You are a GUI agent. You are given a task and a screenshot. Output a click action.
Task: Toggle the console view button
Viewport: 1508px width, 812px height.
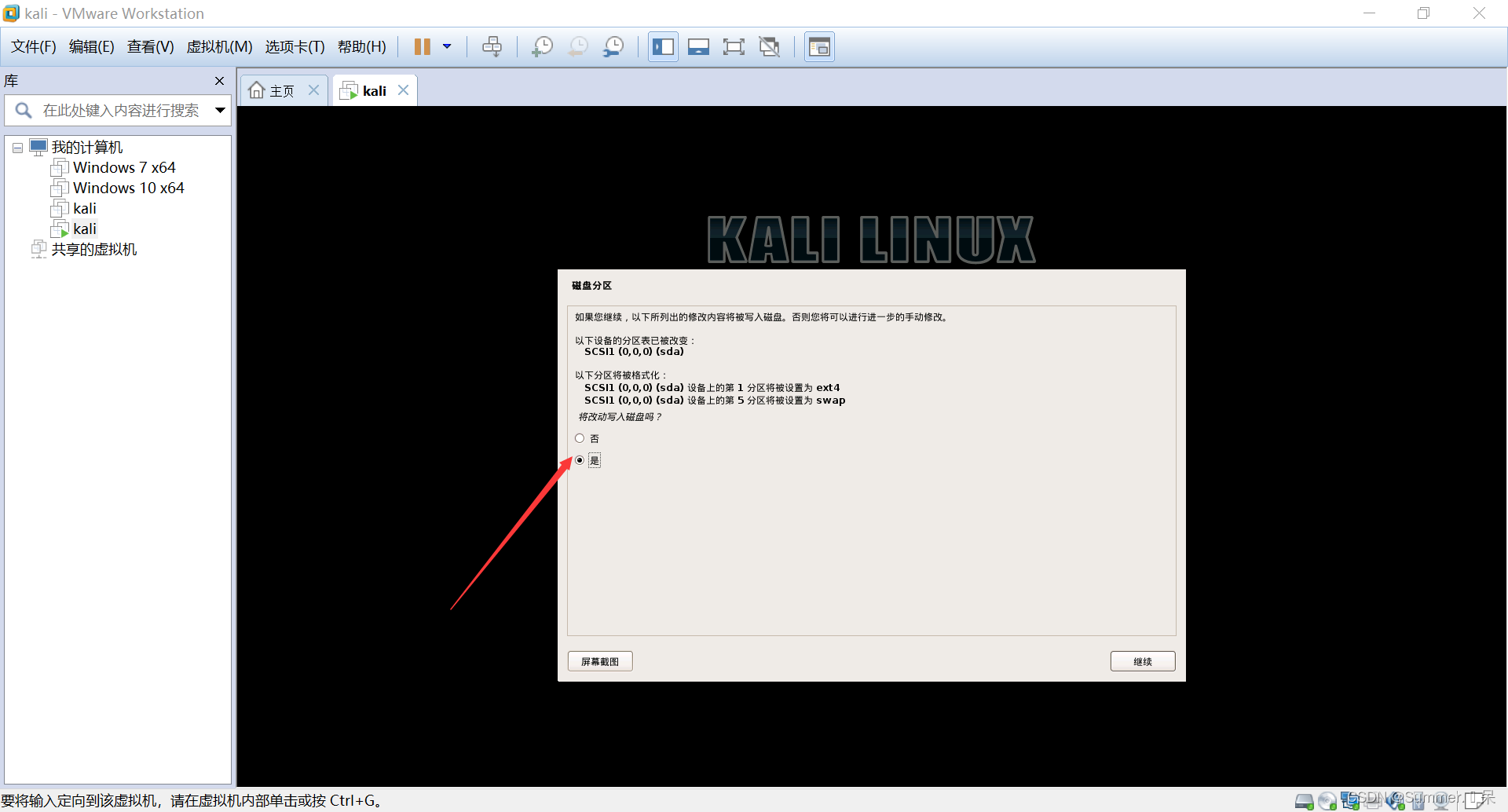click(x=819, y=47)
